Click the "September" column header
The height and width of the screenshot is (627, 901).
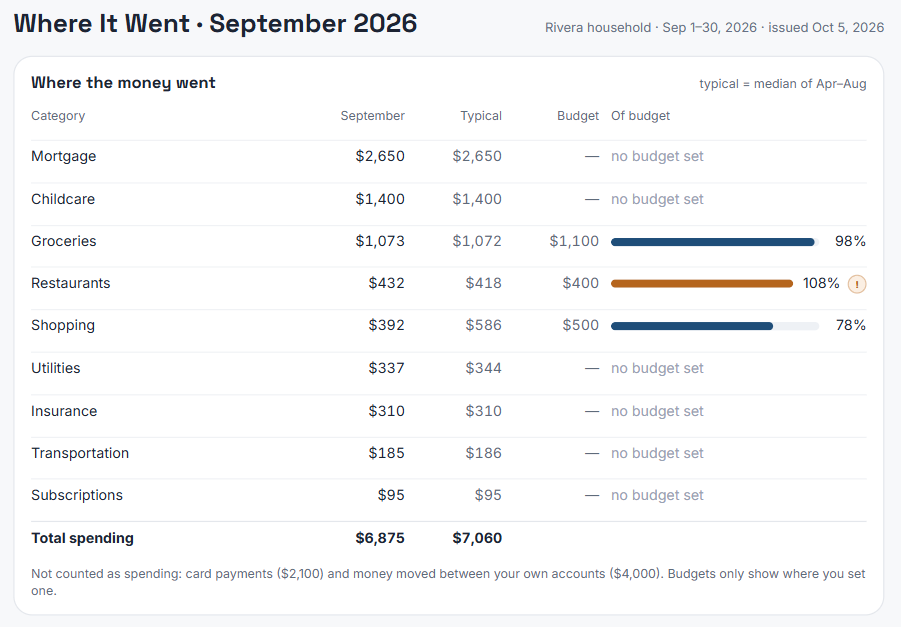tap(372, 116)
